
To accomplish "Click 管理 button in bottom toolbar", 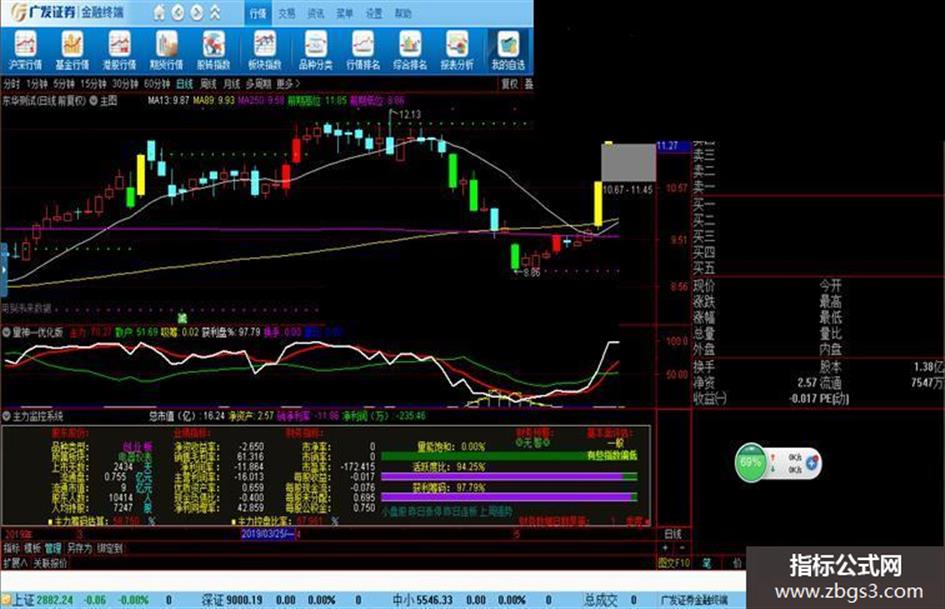I will click(52, 548).
